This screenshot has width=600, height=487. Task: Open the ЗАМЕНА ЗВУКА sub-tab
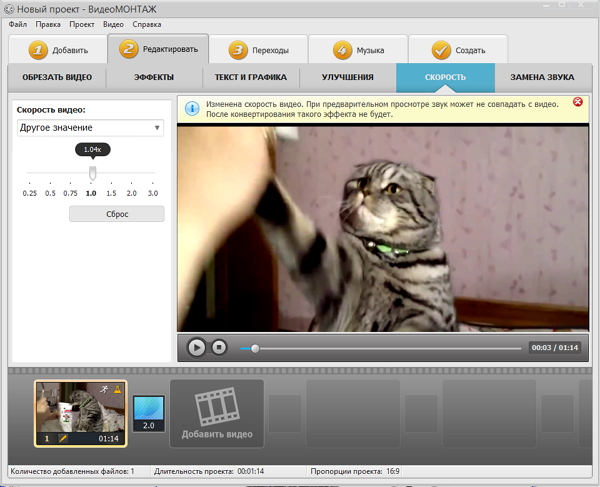(542, 77)
